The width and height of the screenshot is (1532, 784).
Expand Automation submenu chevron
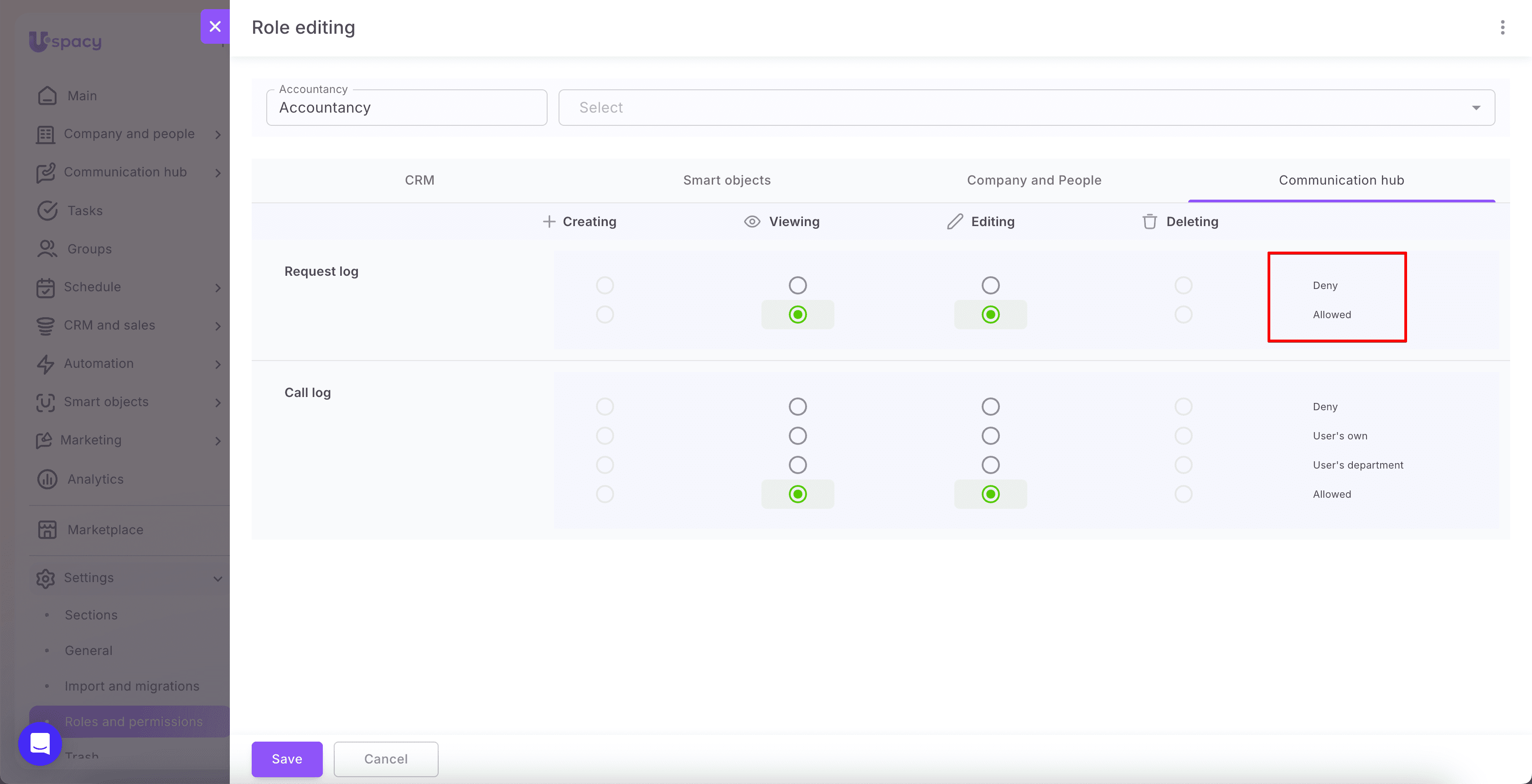(217, 364)
